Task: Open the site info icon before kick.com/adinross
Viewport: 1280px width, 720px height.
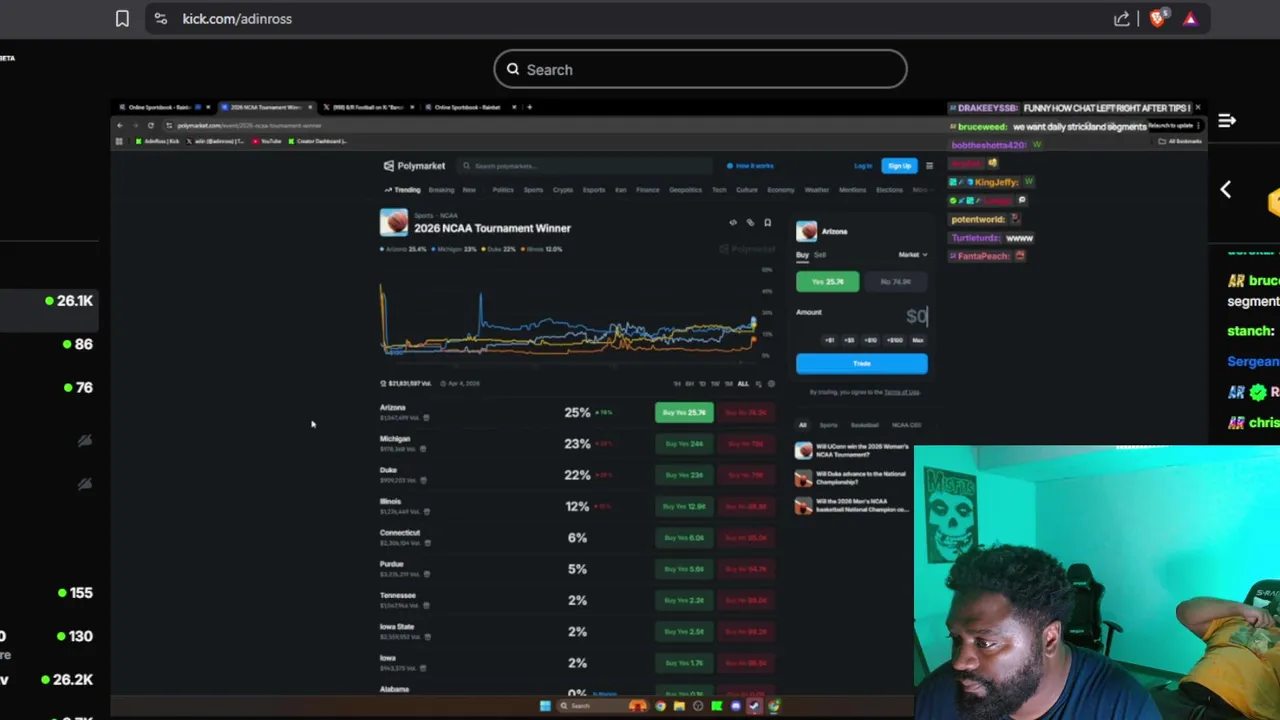Action: point(161,18)
